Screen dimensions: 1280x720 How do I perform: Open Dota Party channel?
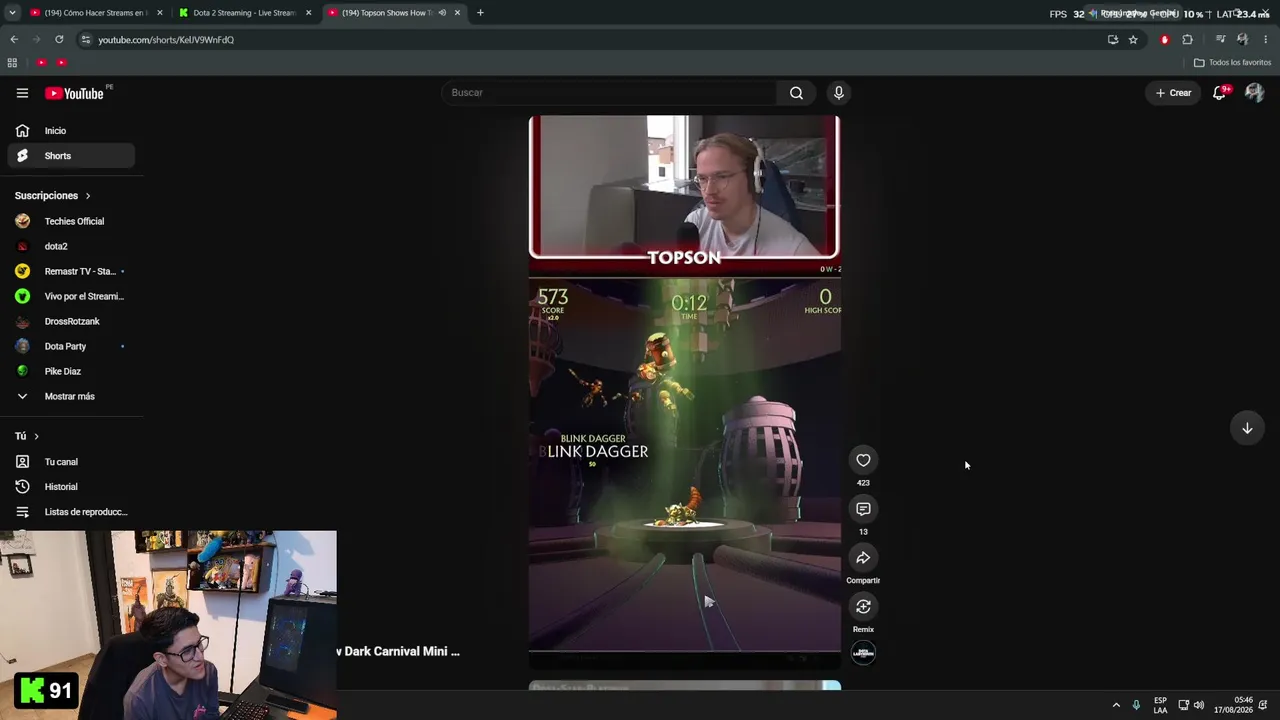point(71,346)
